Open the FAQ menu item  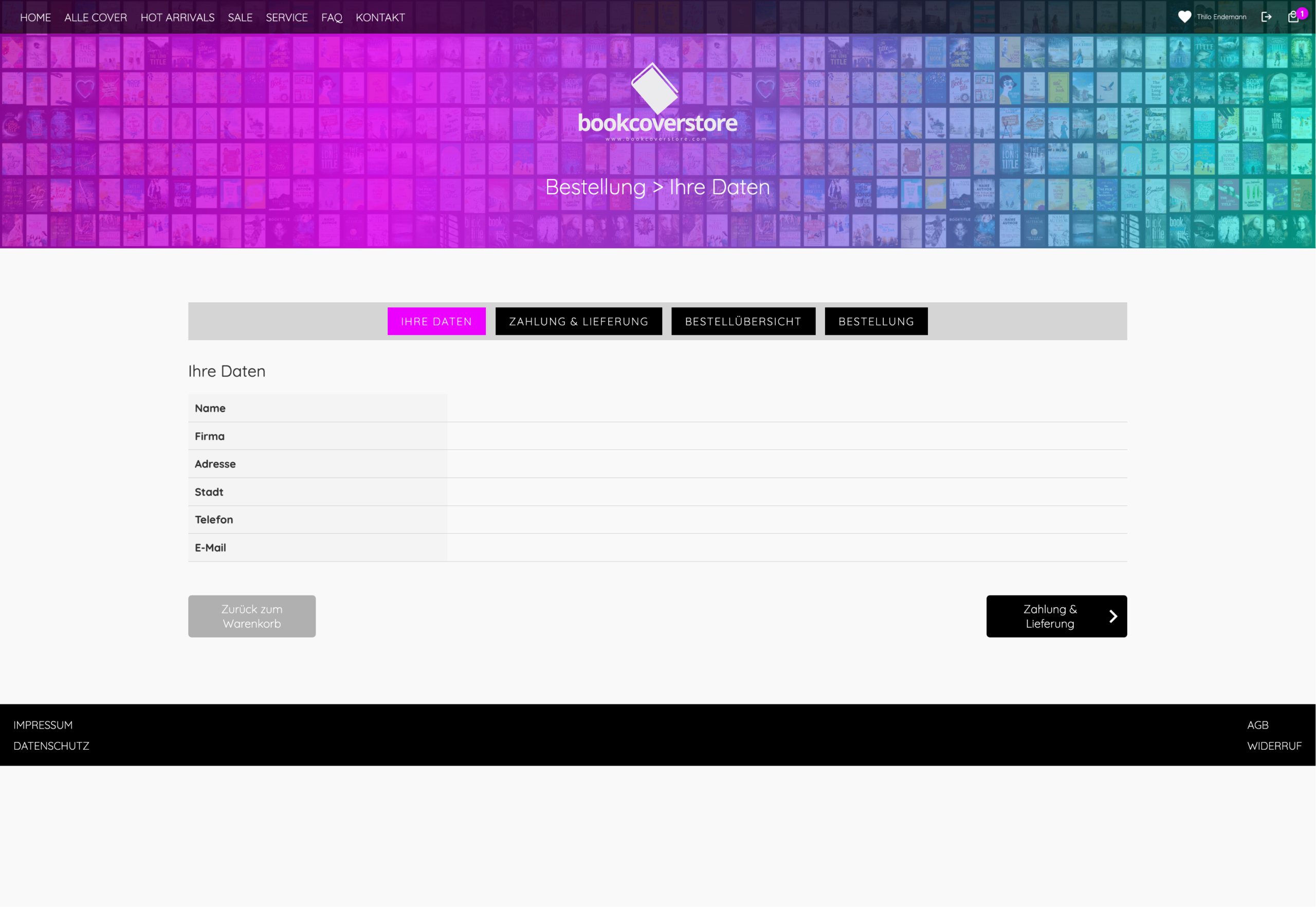[x=331, y=17]
